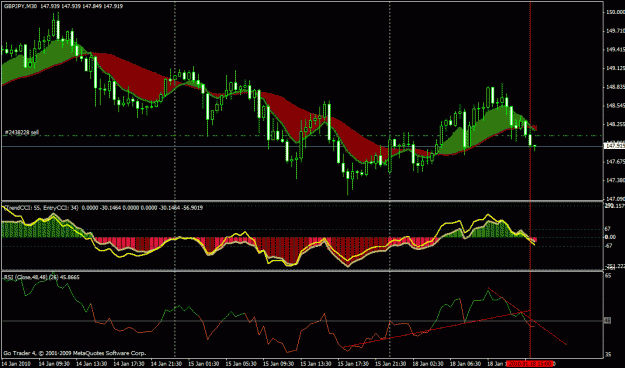Click the 15 Jan 01:30 time axis label
The image size is (625, 368).
(x=204, y=364)
